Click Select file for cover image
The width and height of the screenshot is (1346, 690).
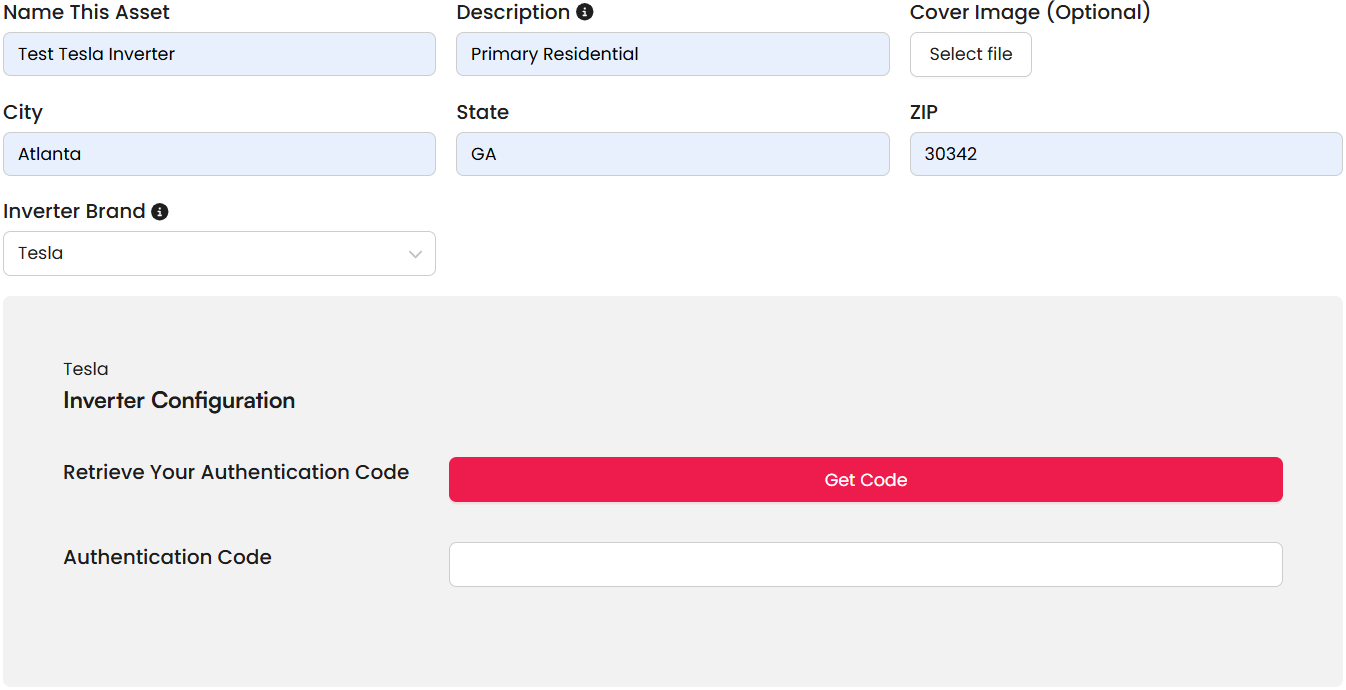971,54
